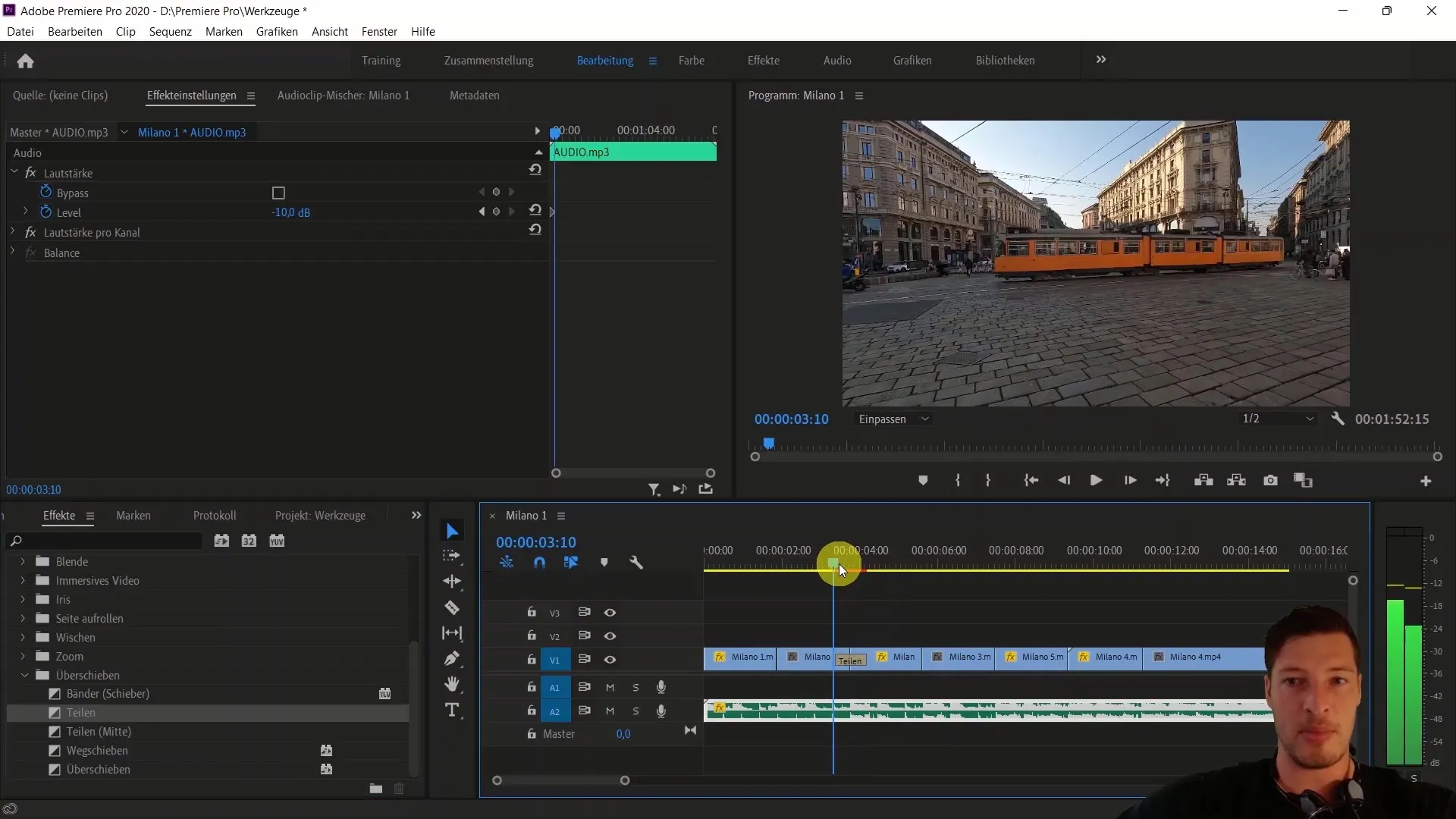
Task: Expand the Immersives Video folder
Action: pos(23,581)
